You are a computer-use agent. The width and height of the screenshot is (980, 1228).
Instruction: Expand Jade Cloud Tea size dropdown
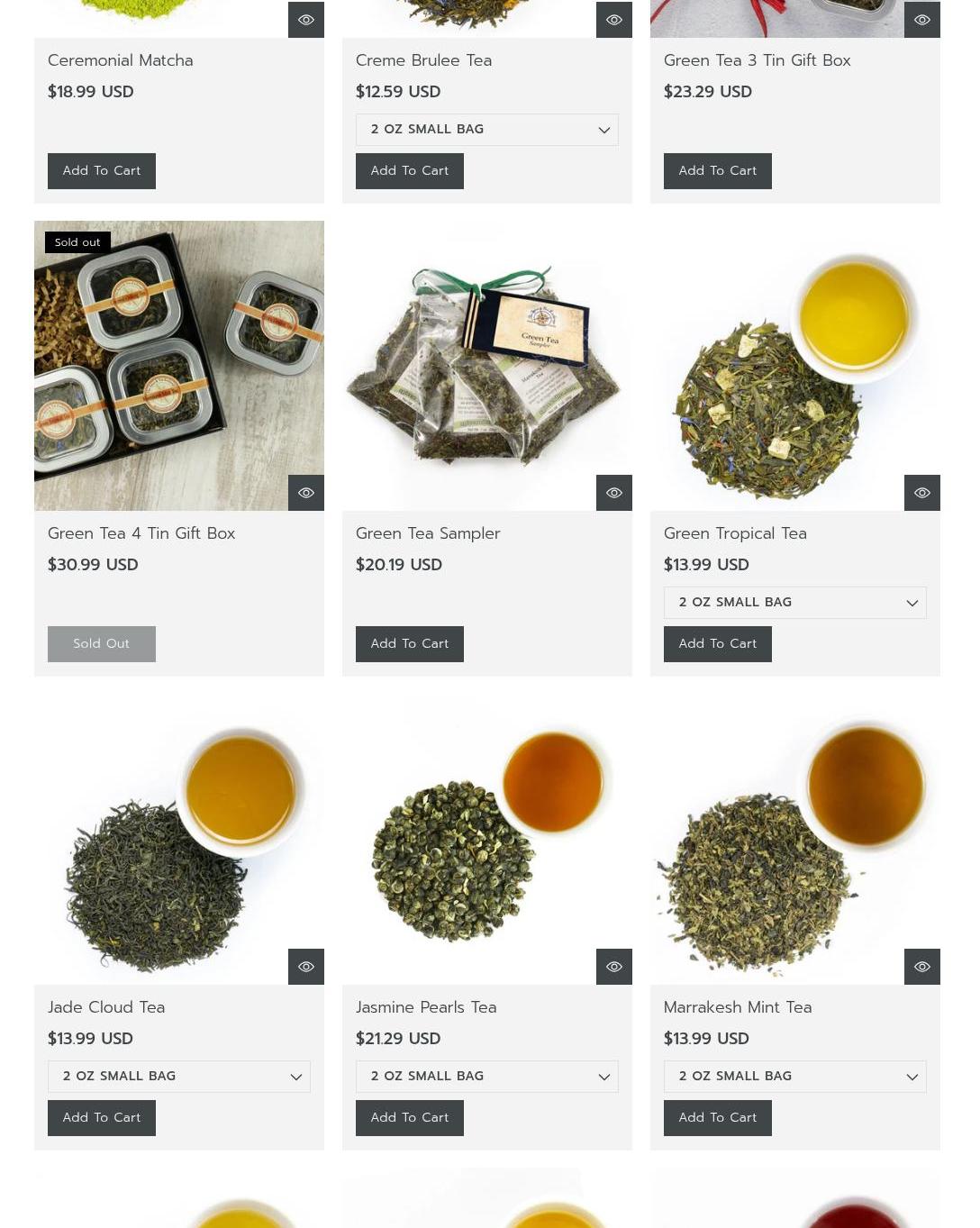[179, 1077]
